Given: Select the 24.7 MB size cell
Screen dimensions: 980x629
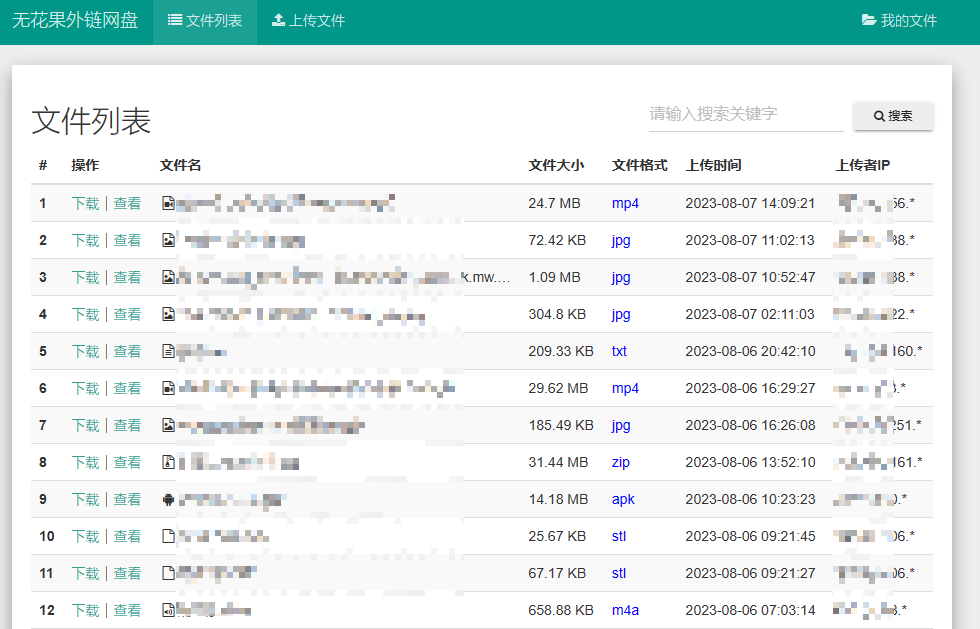Looking at the screenshot, I should pyautogui.click(x=554, y=203).
